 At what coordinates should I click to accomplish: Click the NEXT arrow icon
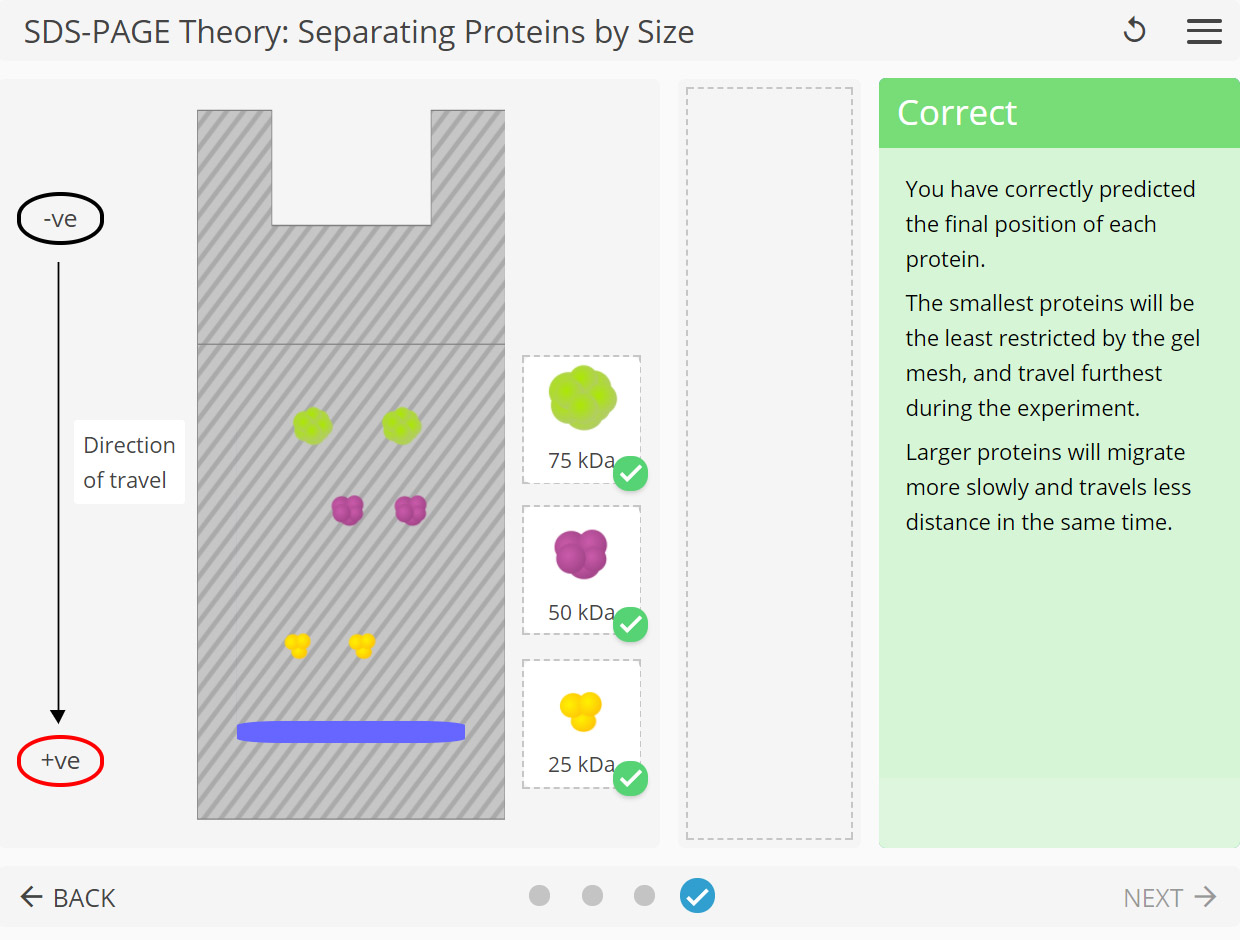click(1207, 897)
